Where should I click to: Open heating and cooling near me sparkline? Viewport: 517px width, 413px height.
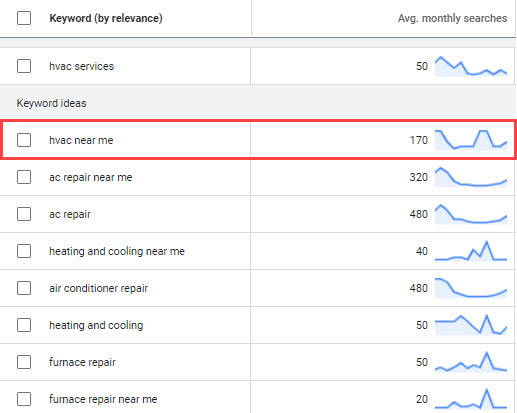point(471,251)
